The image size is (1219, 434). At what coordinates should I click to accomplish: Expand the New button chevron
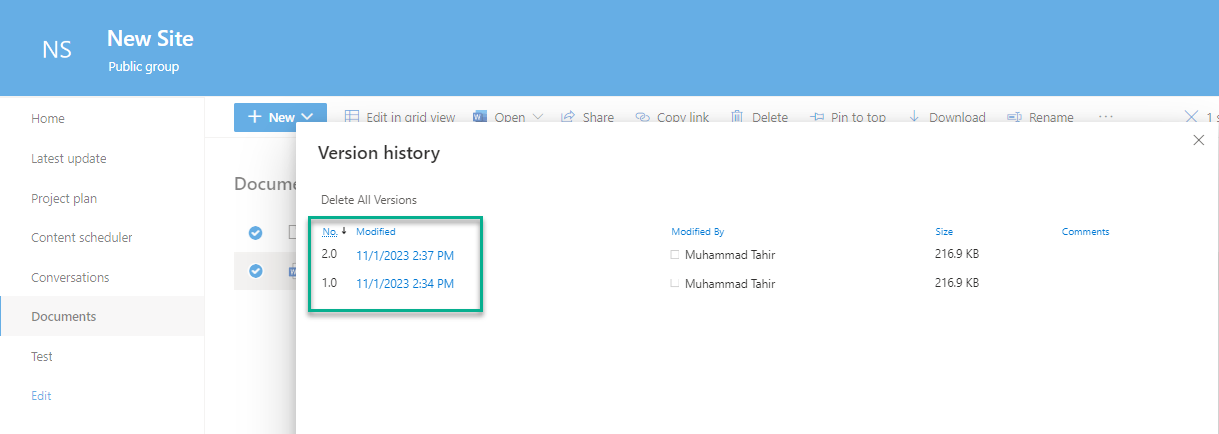(x=308, y=117)
